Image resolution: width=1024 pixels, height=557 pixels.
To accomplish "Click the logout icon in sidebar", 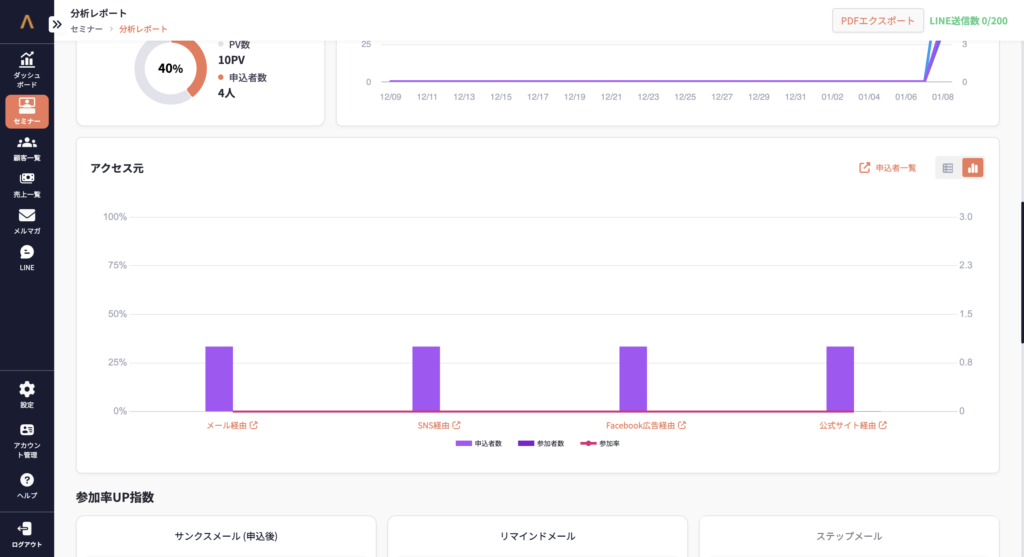I will (27, 528).
